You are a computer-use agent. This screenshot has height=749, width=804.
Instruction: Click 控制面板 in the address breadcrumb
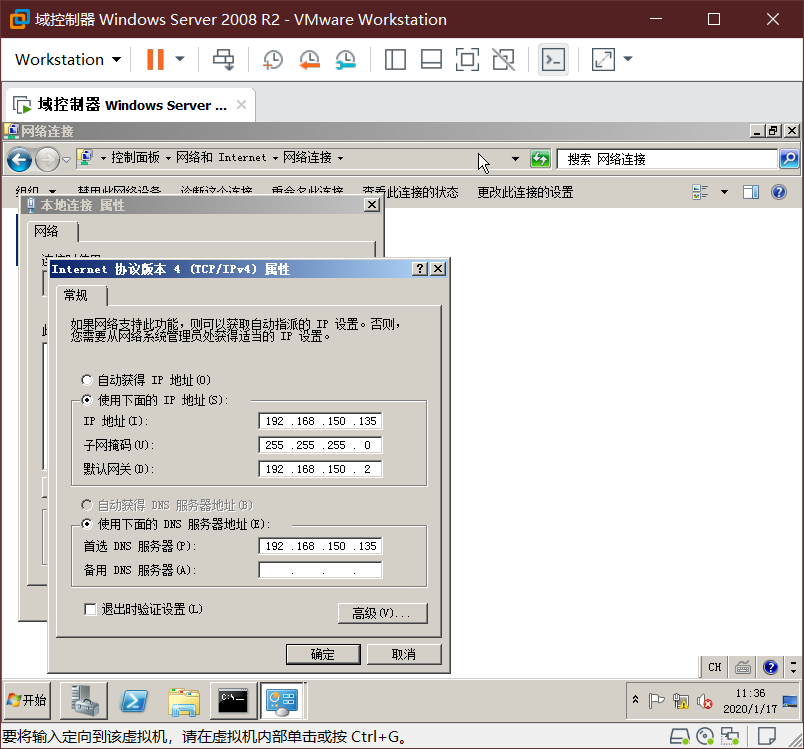click(135, 157)
